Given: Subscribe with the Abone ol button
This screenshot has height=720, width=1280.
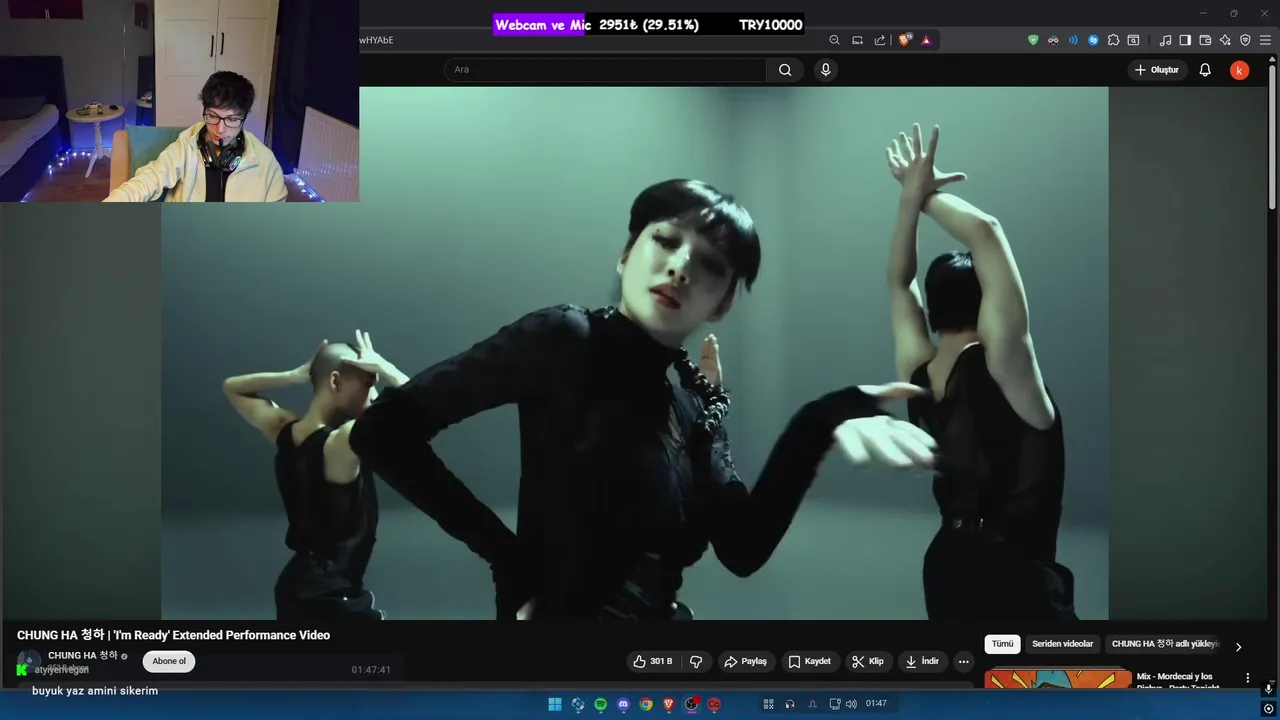Looking at the screenshot, I should point(169,661).
